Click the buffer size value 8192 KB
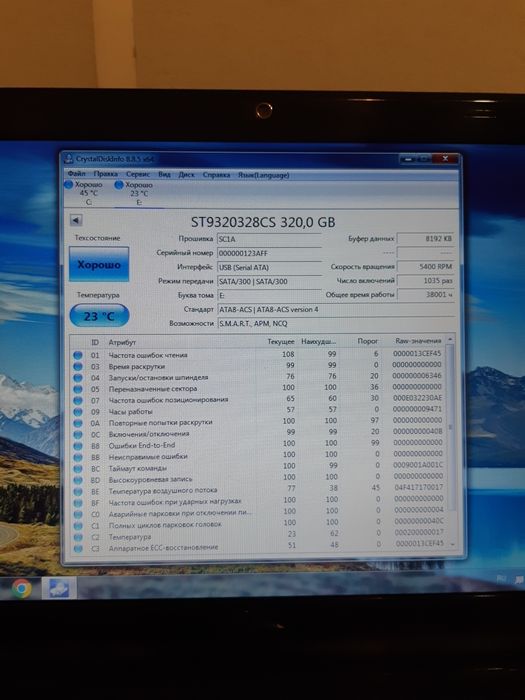The image size is (525, 700). point(425,239)
